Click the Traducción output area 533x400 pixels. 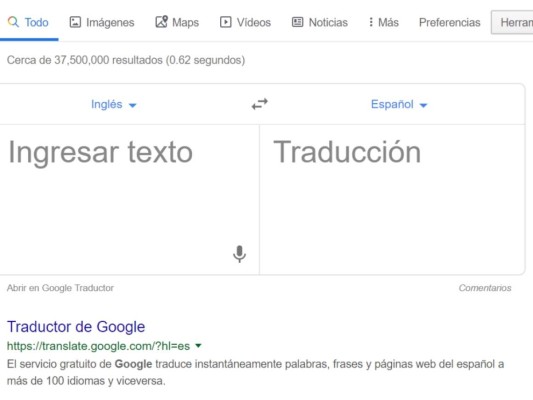click(x=392, y=199)
